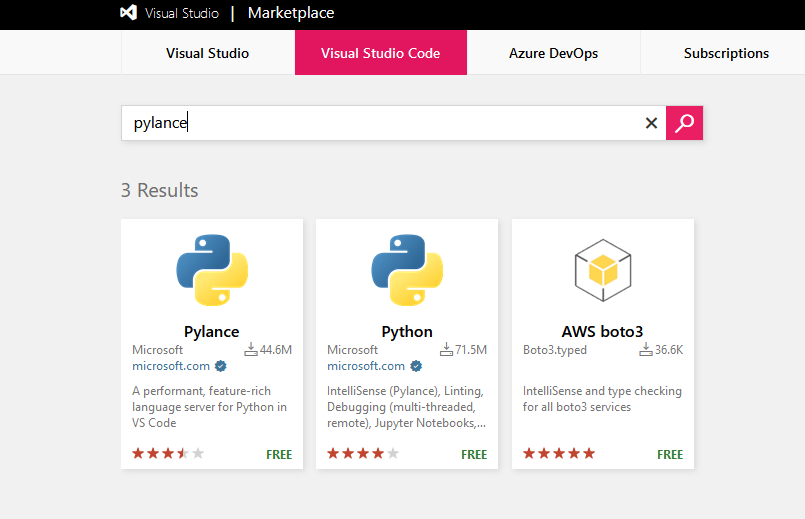
Task: Click Microsoft publisher on Python card
Action: (x=352, y=350)
